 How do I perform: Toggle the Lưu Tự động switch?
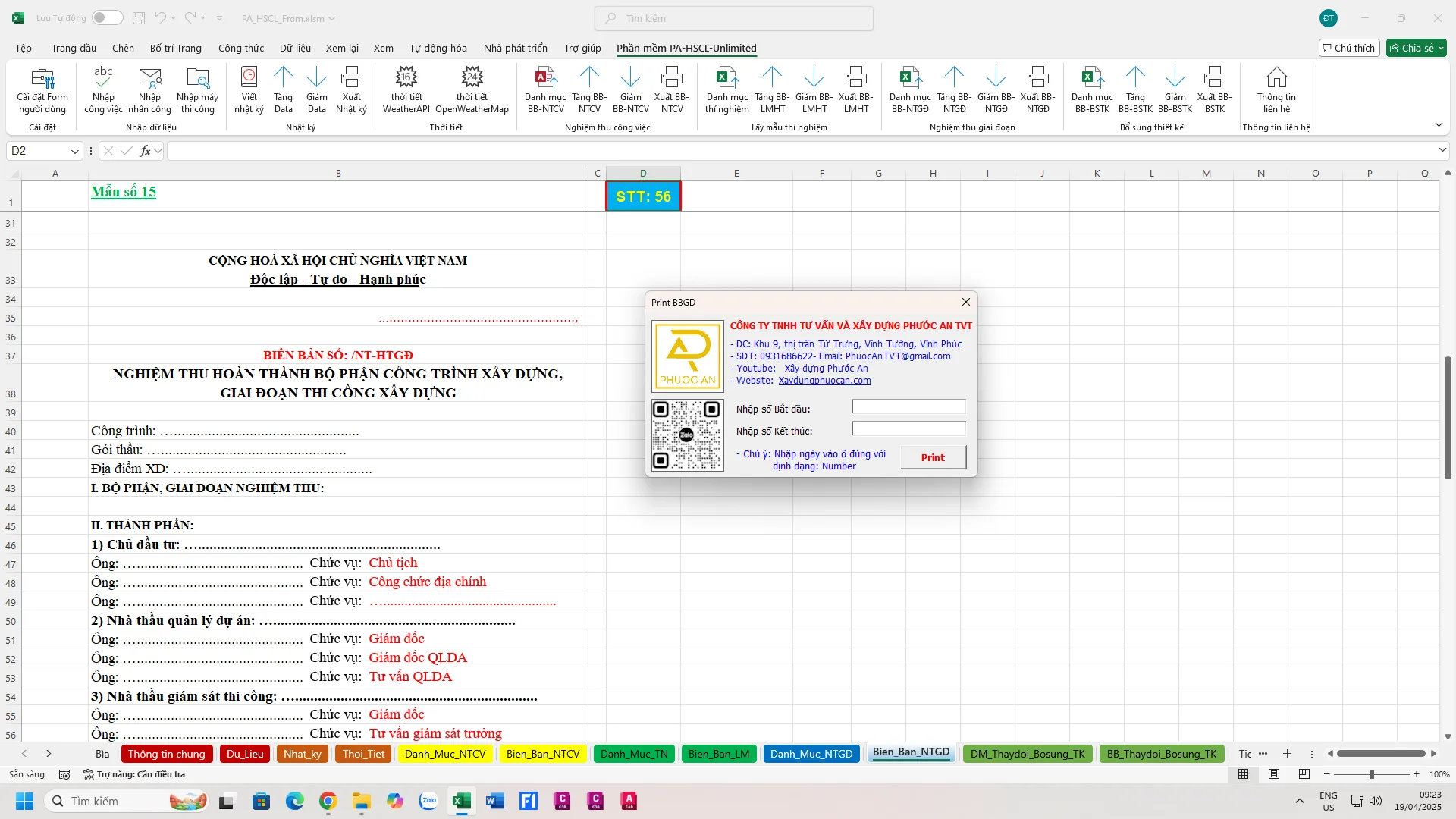coord(107,17)
